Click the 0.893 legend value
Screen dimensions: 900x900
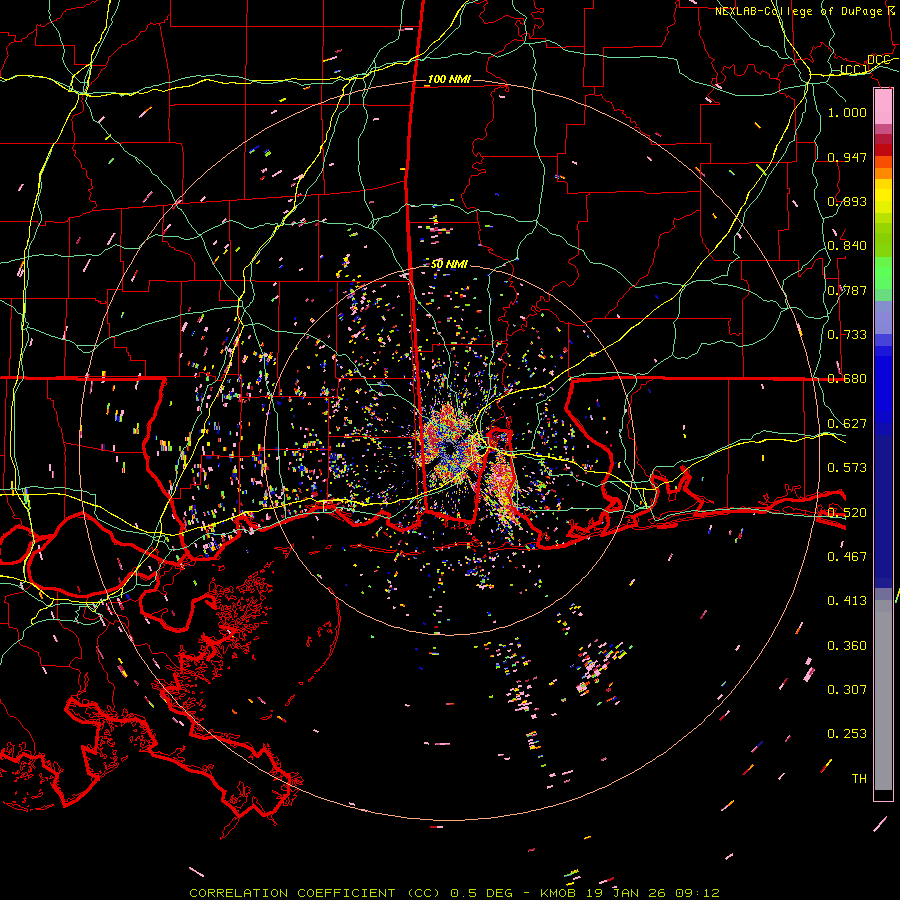[x=847, y=201]
